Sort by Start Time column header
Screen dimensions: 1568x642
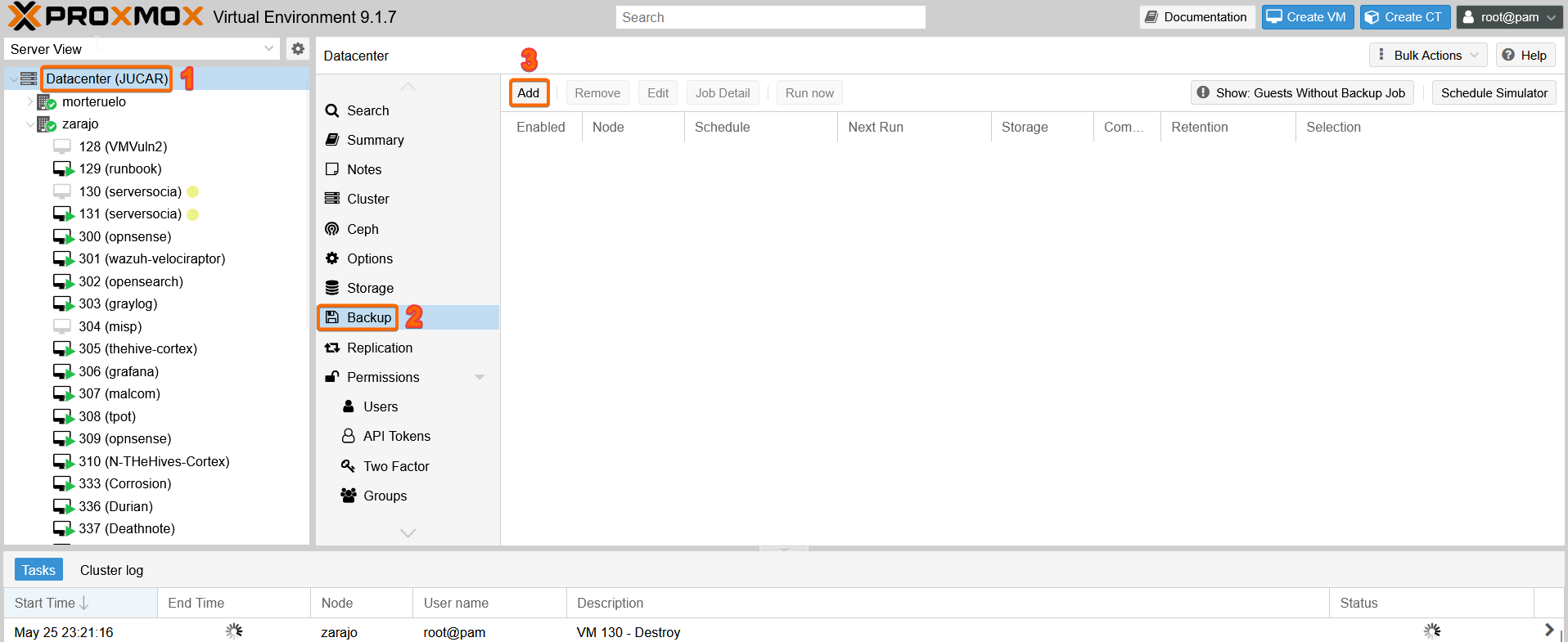(x=80, y=603)
